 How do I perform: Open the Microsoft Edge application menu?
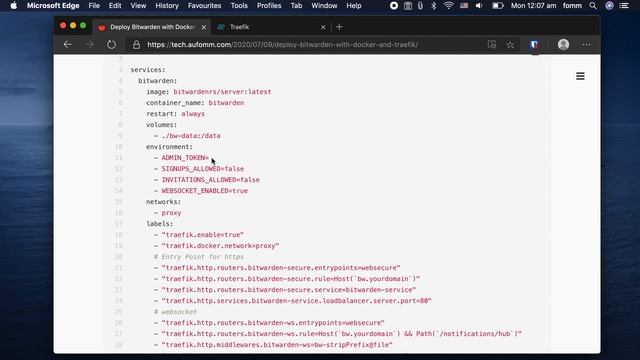coord(53,6)
